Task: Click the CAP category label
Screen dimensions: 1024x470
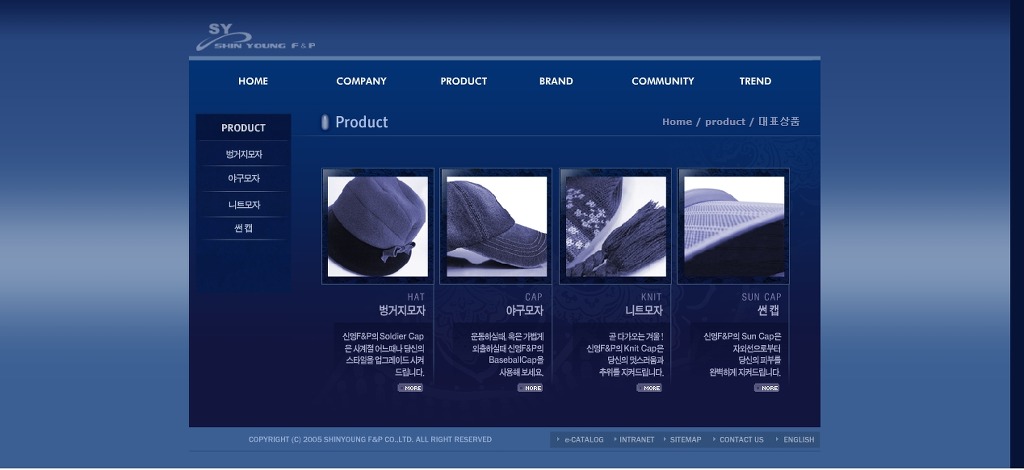Action: pos(534,297)
